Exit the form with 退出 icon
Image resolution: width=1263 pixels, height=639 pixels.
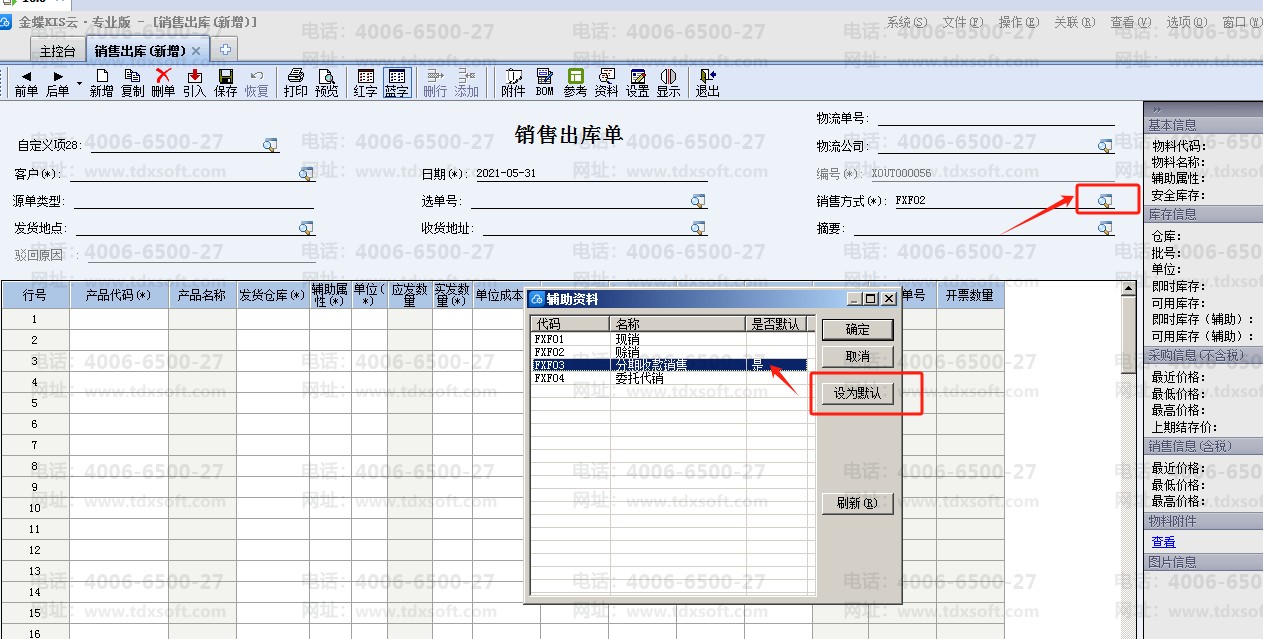click(x=707, y=83)
